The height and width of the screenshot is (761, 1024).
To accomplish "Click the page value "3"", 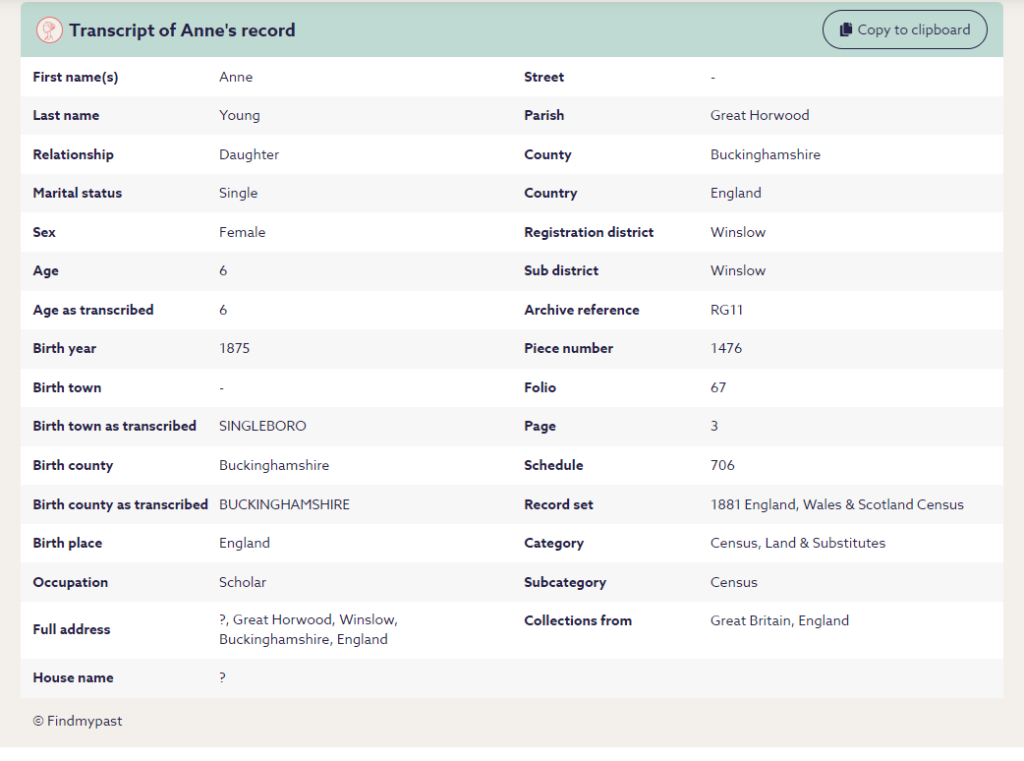I will coord(714,426).
